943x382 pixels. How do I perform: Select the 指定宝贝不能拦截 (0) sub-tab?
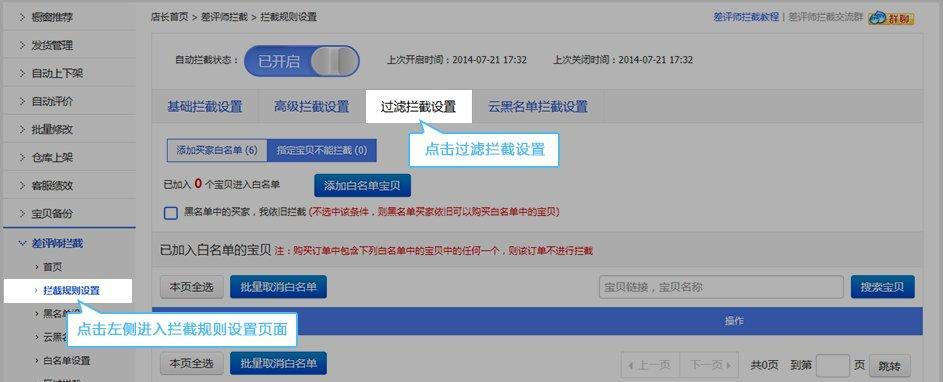coord(322,150)
